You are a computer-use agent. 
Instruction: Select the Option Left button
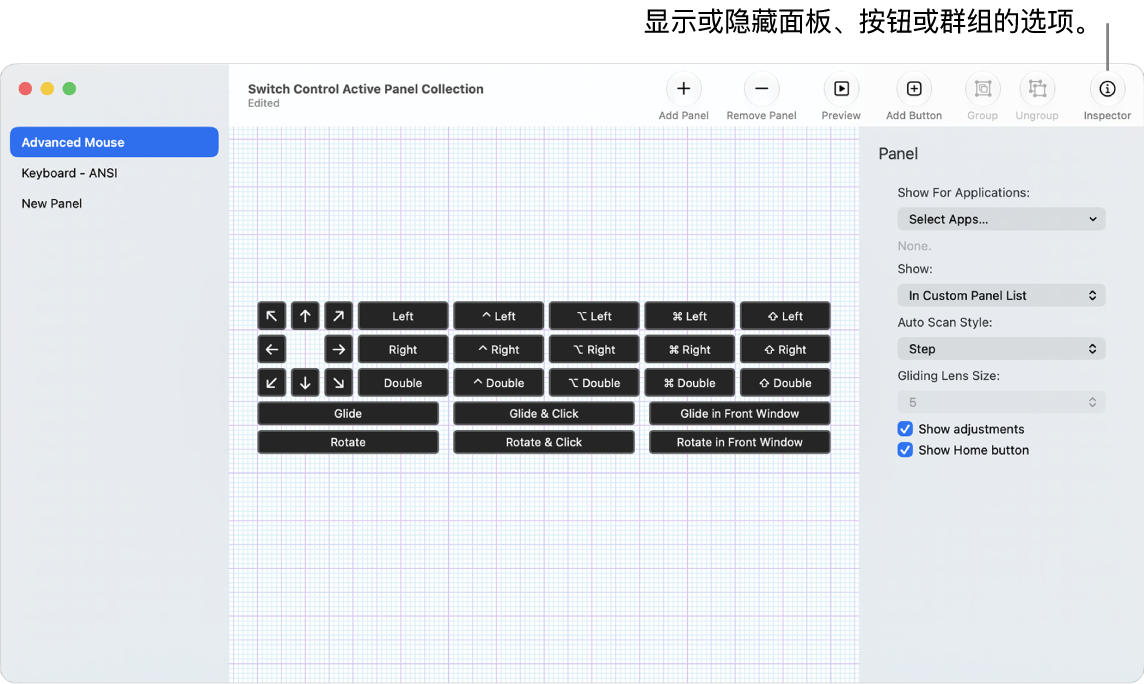click(x=594, y=316)
